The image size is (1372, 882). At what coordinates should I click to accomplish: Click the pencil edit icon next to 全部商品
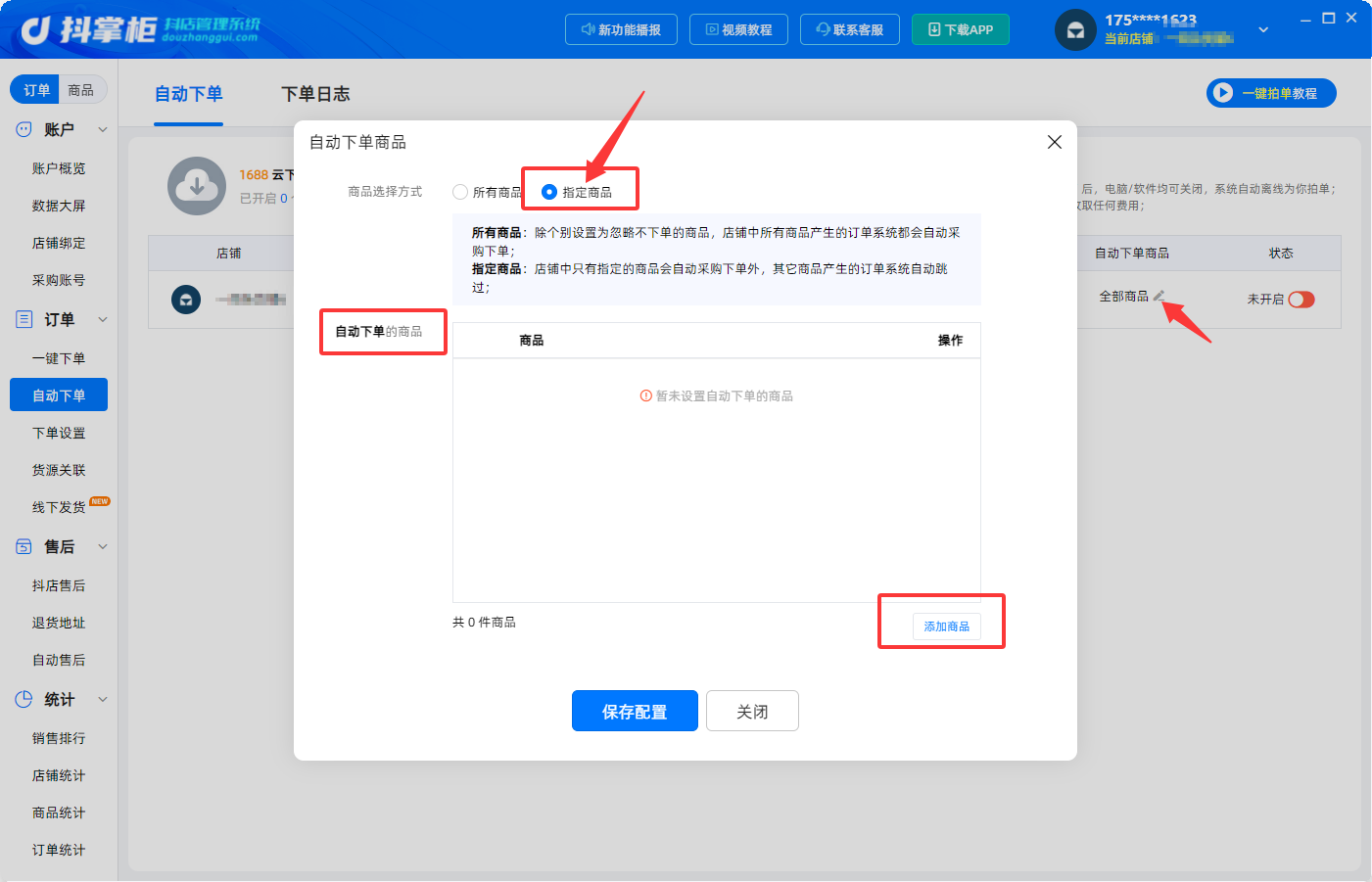pyautogui.click(x=1159, y=296)
